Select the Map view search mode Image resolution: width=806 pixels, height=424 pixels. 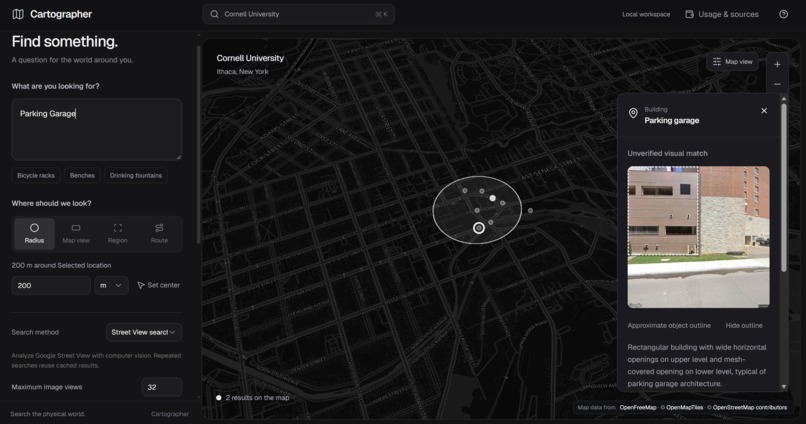point(76,234)
